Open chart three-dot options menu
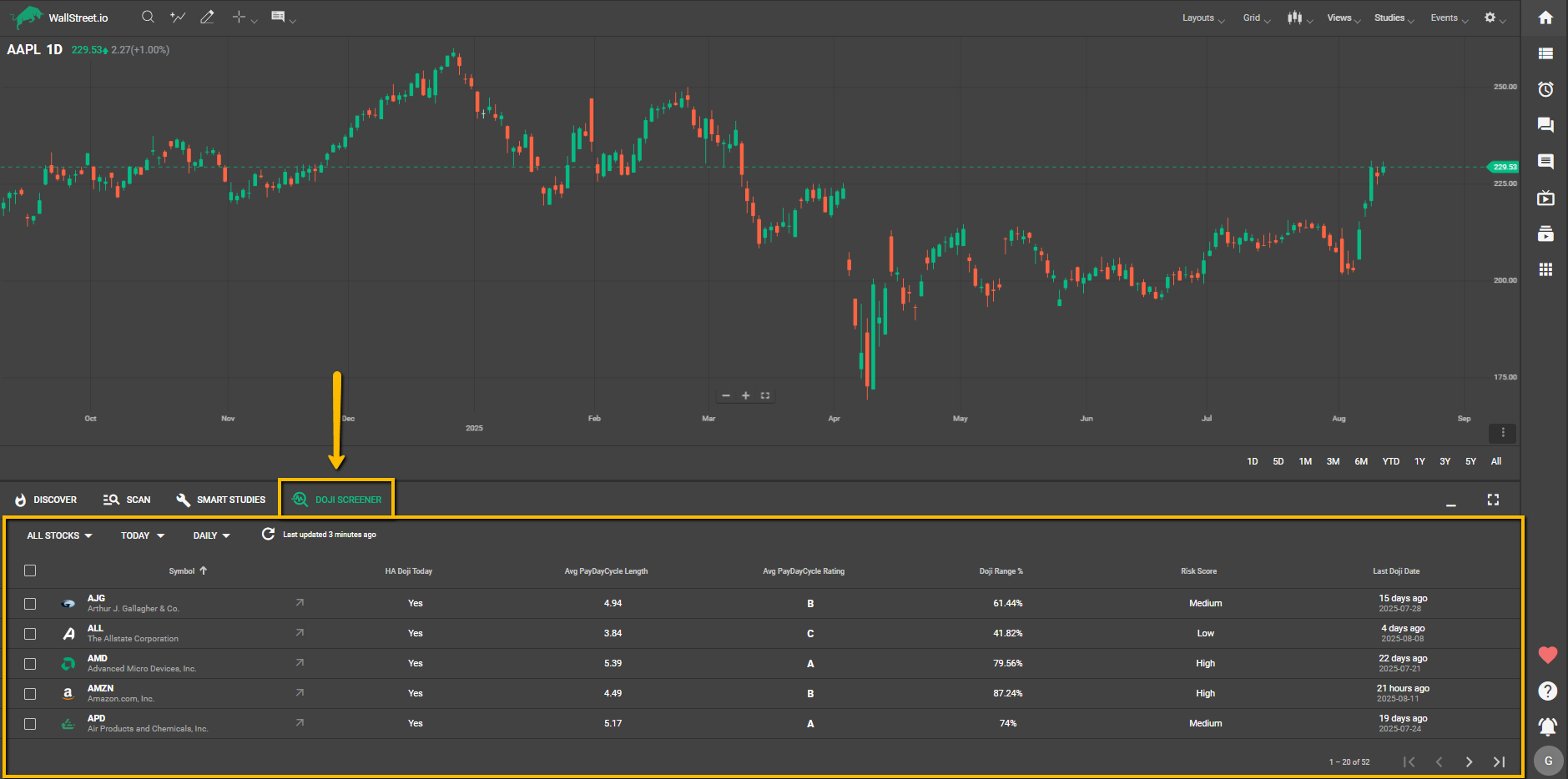This screenshot has width=1568, height=779. pyautogui.click(x=1503, y=433)
